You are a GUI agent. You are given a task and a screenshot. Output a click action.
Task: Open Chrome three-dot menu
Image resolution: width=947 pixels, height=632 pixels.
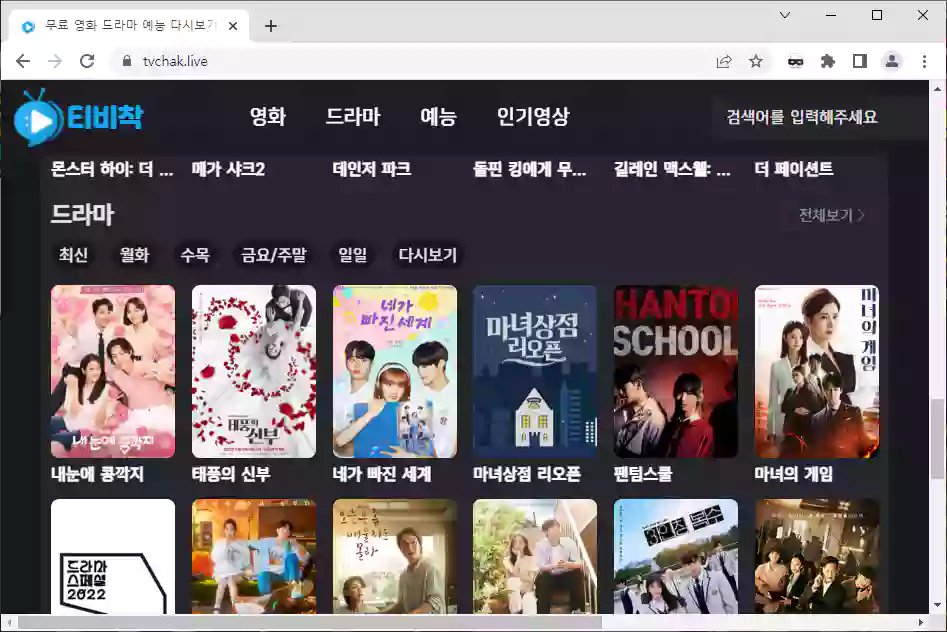point(924,61)
